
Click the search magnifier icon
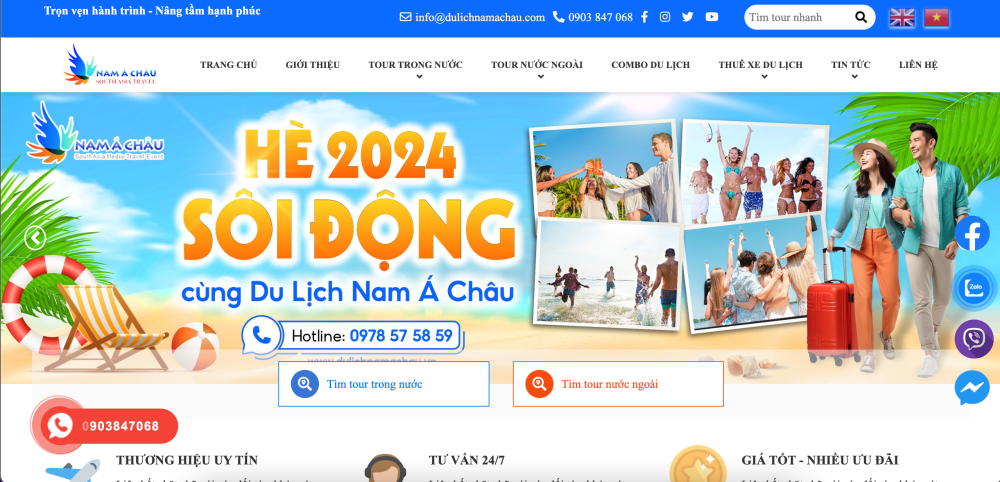pyautogui.click(x=861, y=17)
